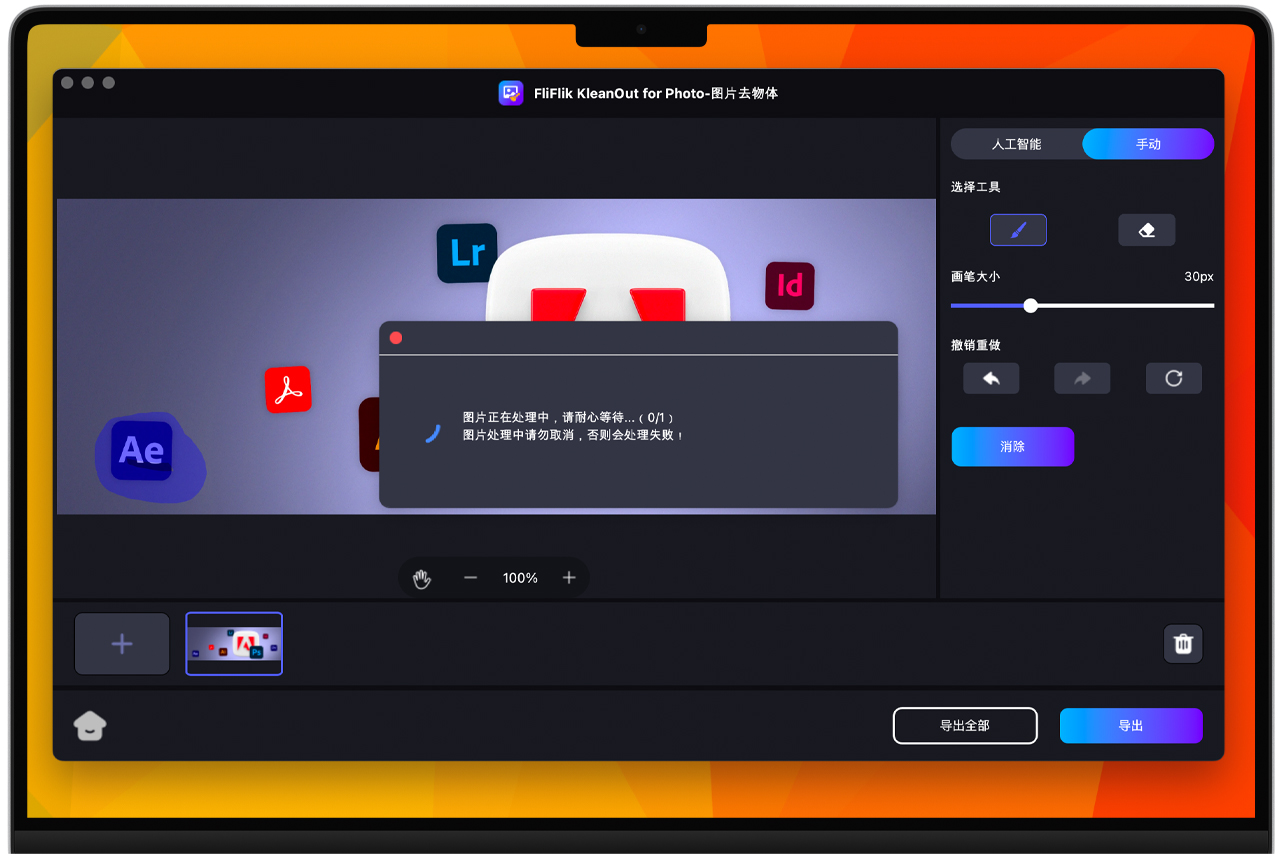Close the processing dialog with red dot
The width and height of the screenshot is (1282, 858).
[396, 338]
